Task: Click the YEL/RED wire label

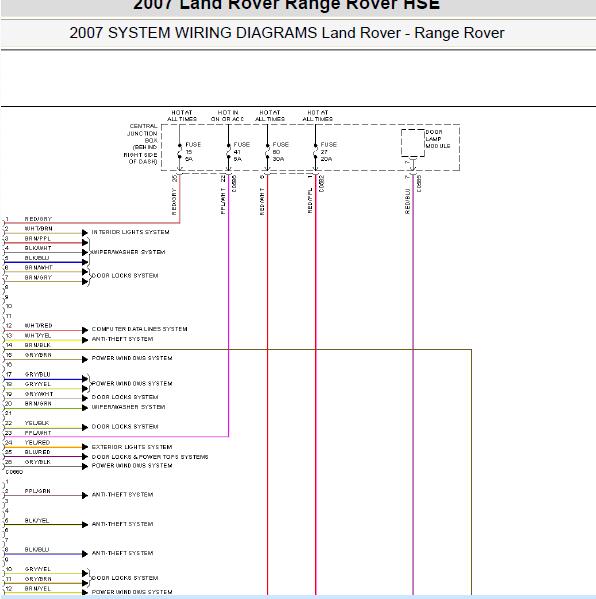Action: click(37, 442)
